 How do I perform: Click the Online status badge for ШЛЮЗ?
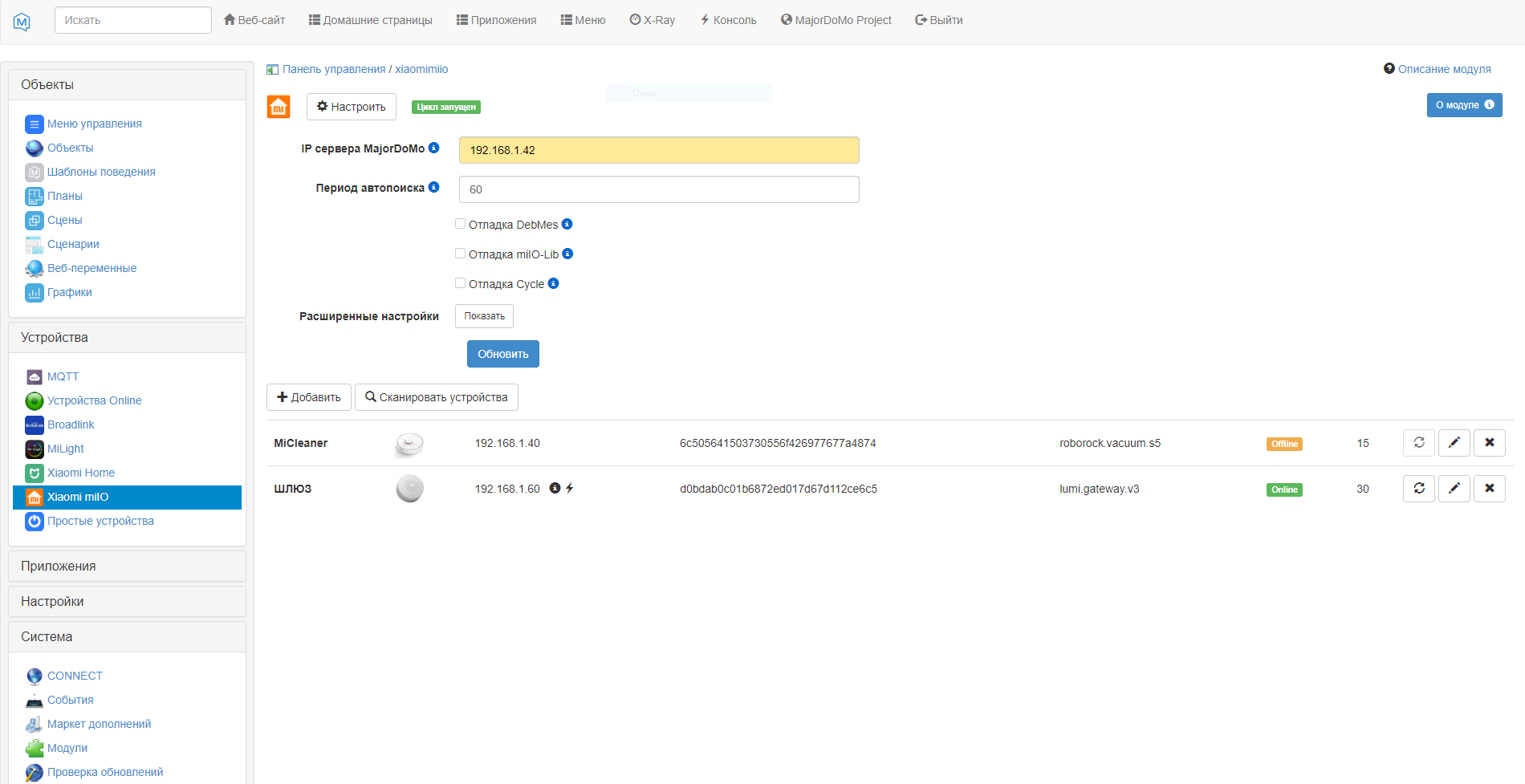click(1284, 489)
